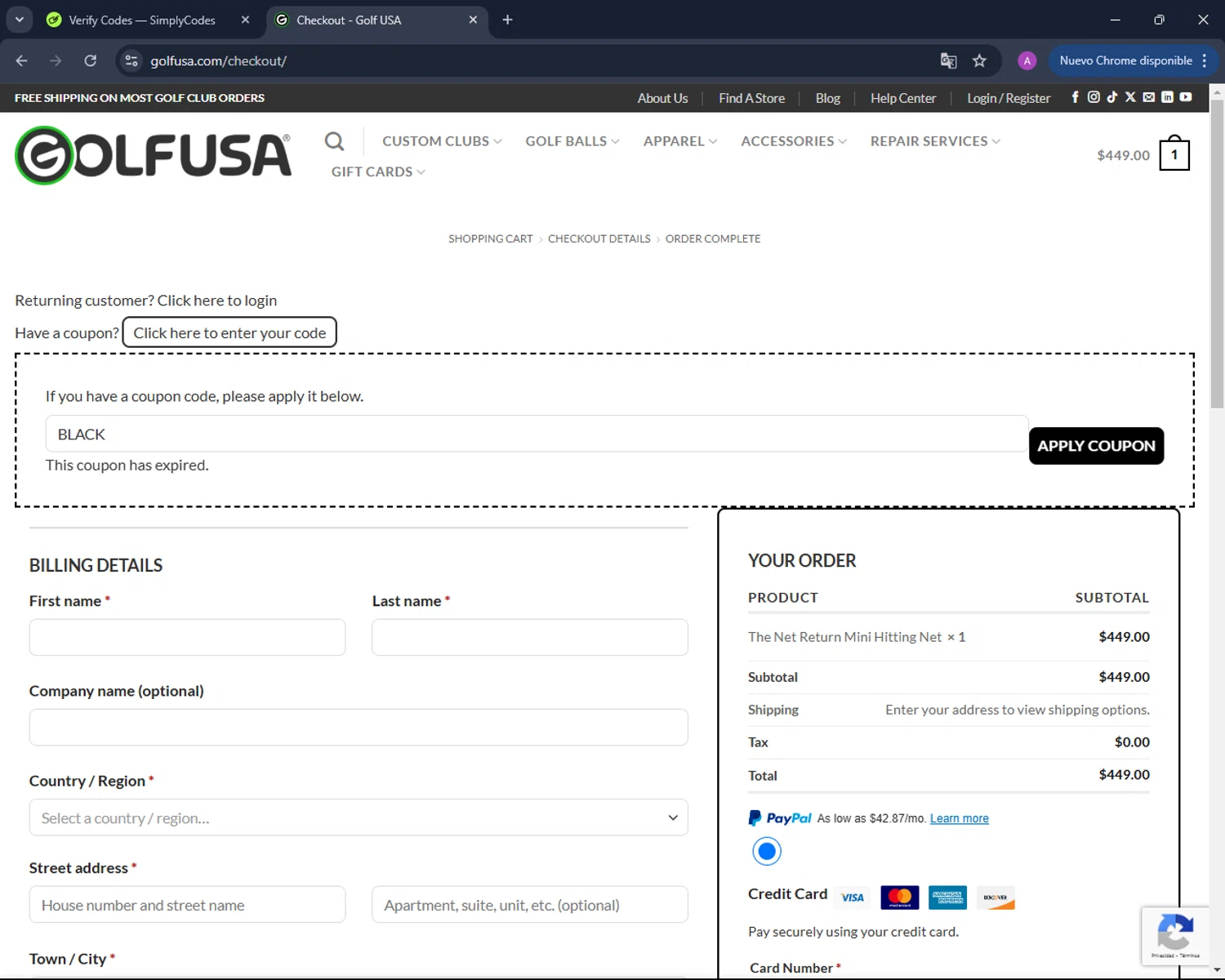
Task: Click the PayPal logo
Action: pyautogui.click(x=780, y=818)
